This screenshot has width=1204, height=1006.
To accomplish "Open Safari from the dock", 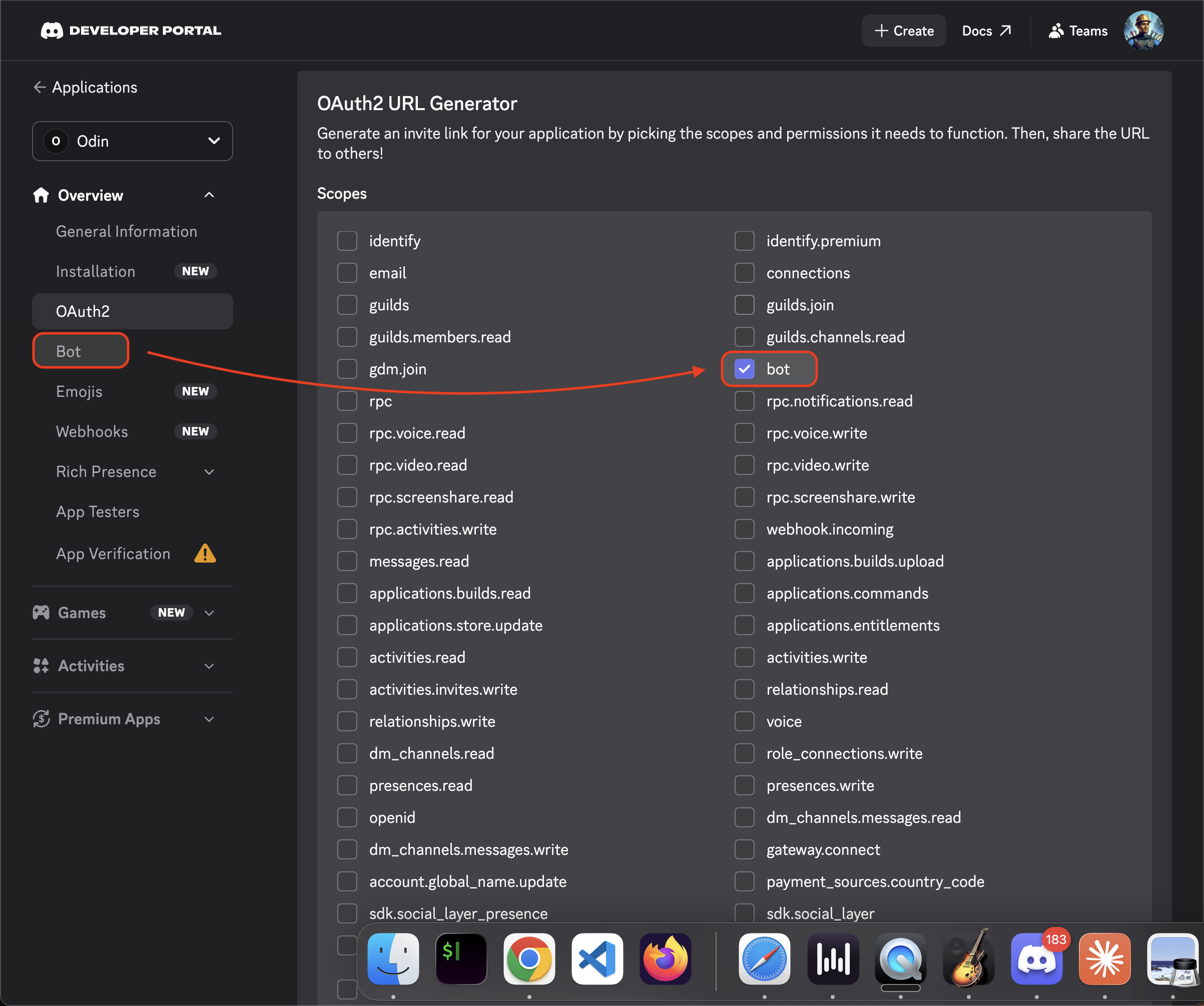I will coord(764,959).
